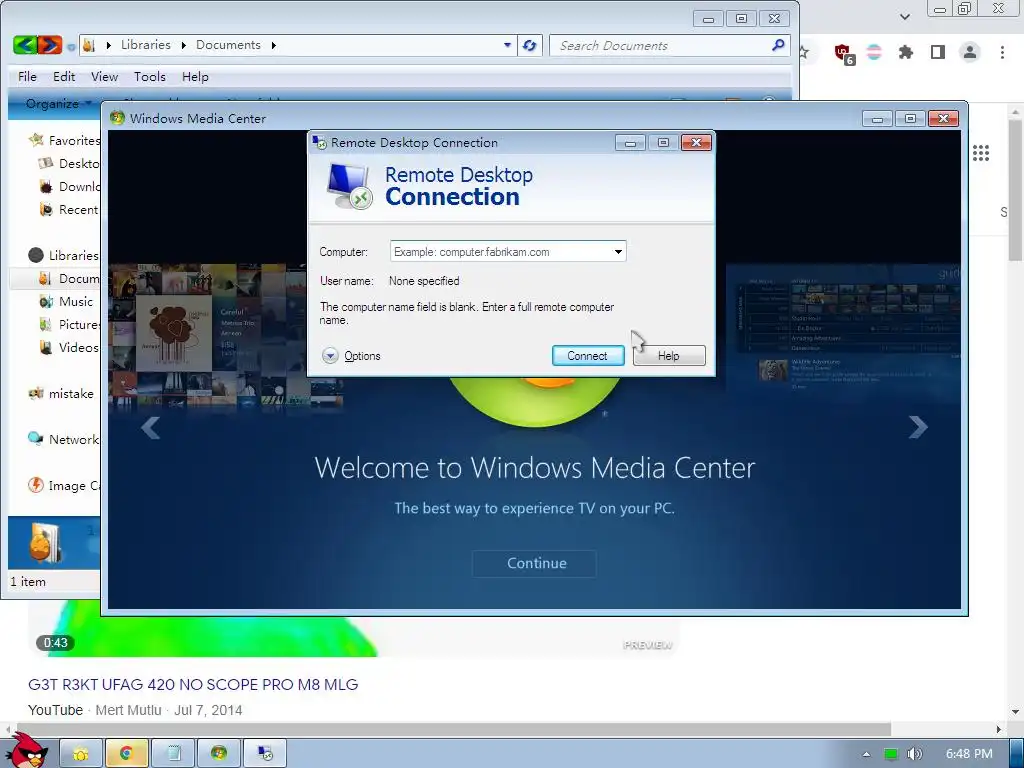
Task: Click Documents in the address breadcrumb
Action: (228, 45)
